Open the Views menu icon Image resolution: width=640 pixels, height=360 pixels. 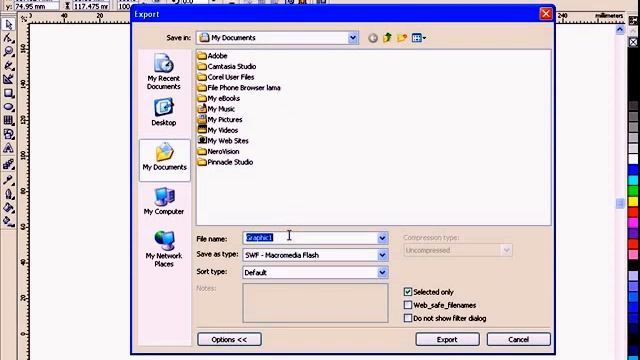[x=419, y=38]
